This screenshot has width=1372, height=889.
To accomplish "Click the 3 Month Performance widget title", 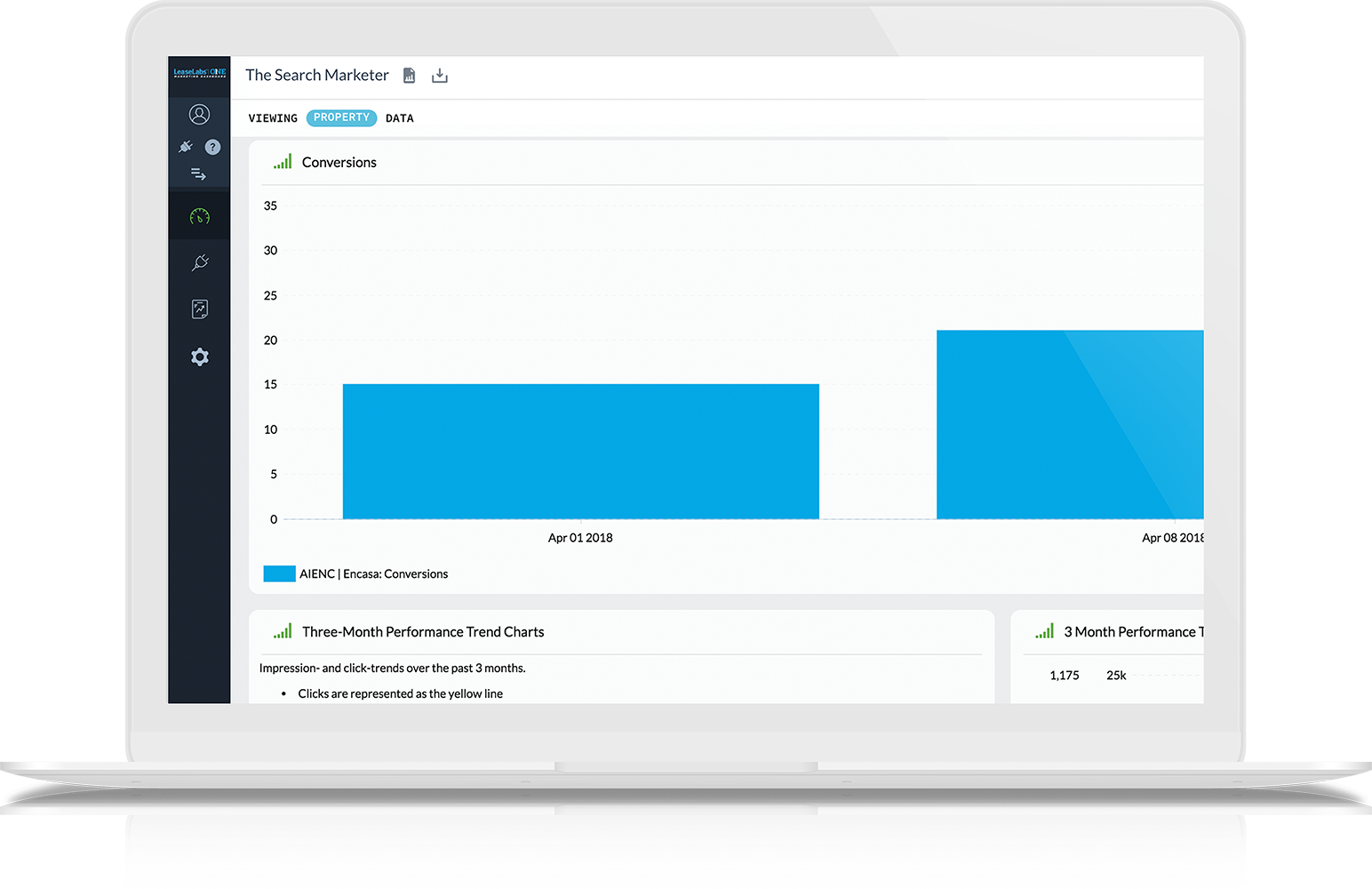I will coord(1133,632).
